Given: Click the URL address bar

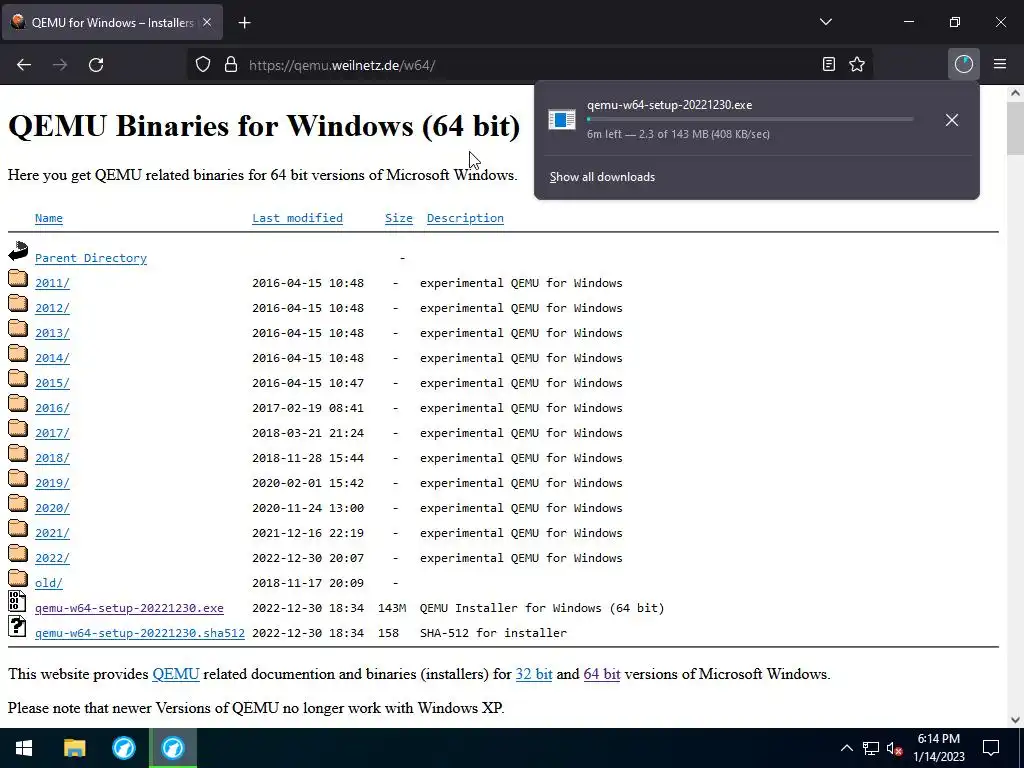Looking at the screenshot, I should pyautogui.click(x=529, y=65).
